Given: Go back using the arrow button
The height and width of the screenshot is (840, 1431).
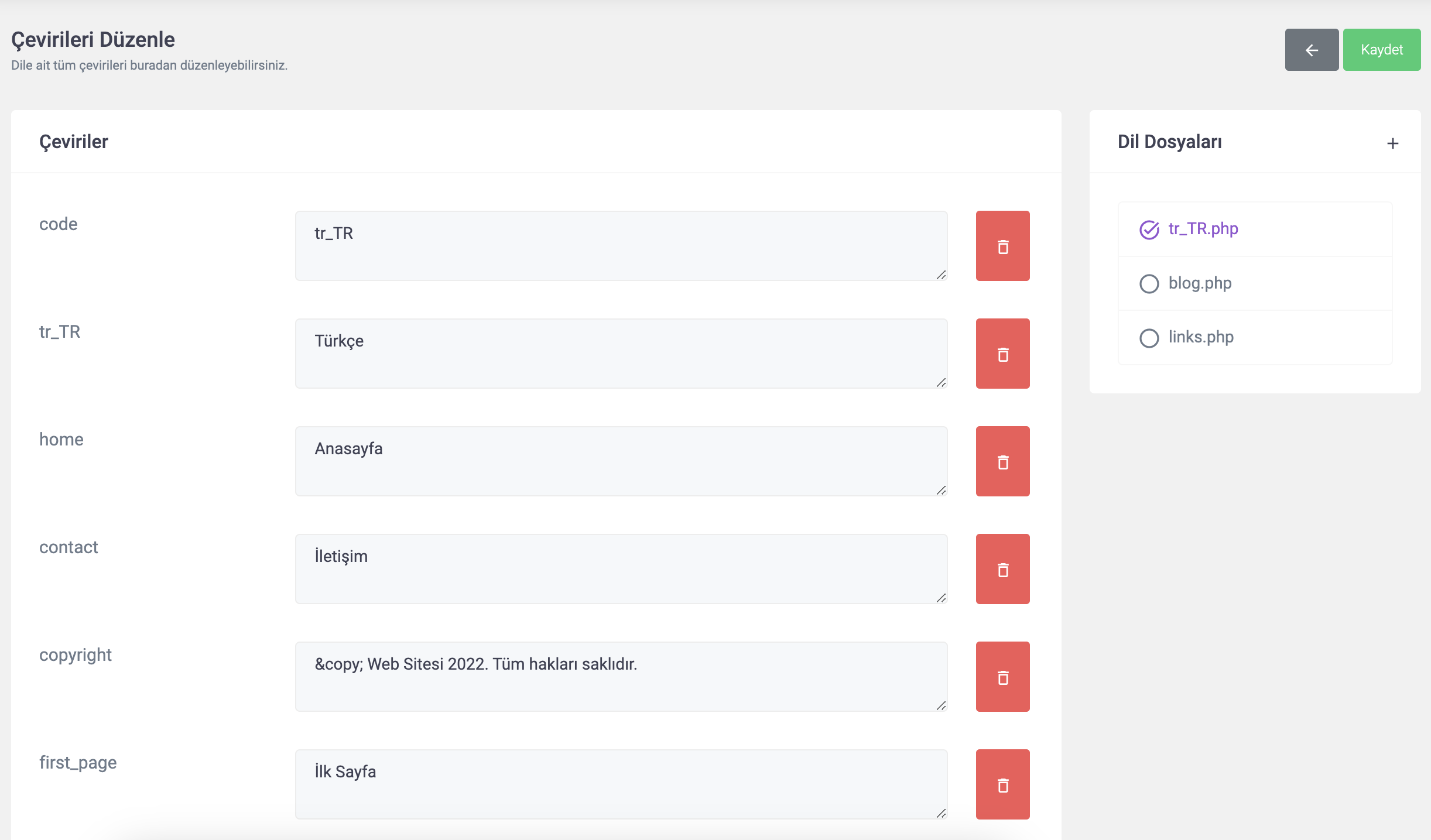Looking at the screenshot, I should point(1312,50).
